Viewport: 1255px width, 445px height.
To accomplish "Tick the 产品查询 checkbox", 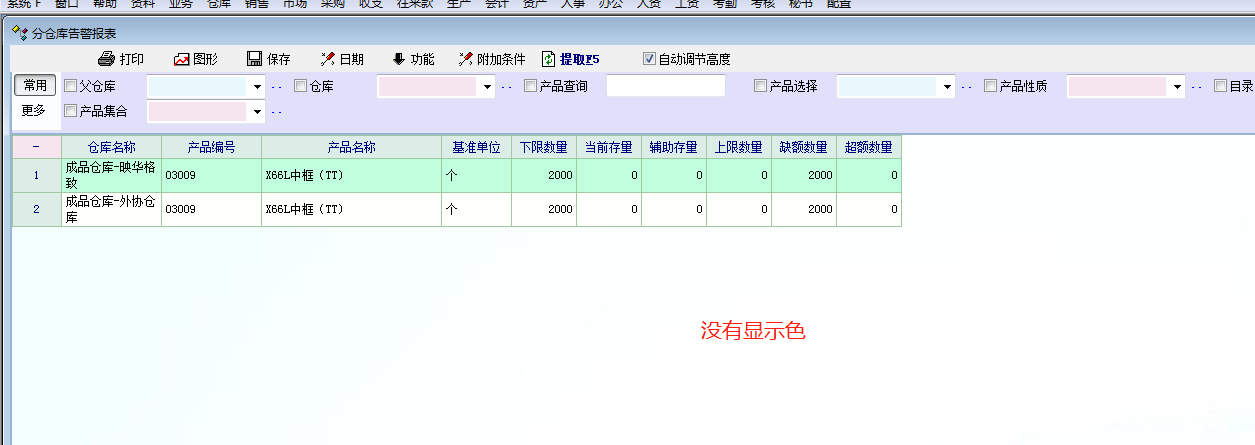I will [x=530, y=86].
